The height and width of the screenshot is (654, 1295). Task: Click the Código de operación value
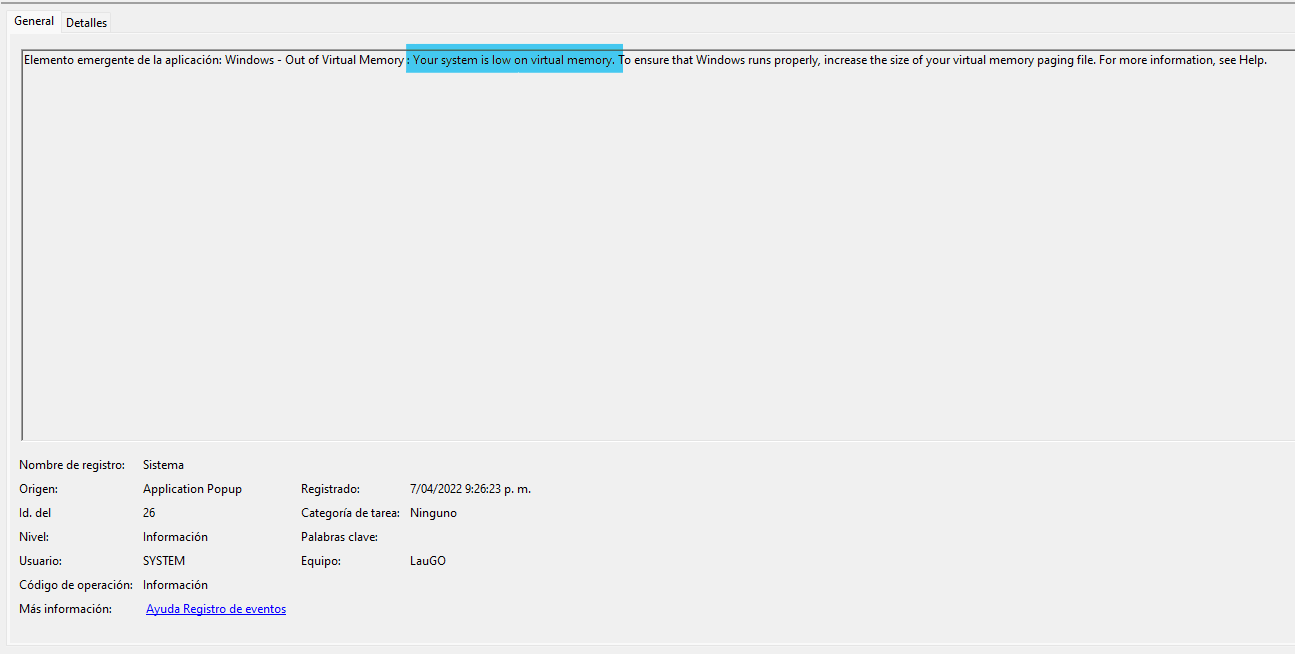point(175,585)
